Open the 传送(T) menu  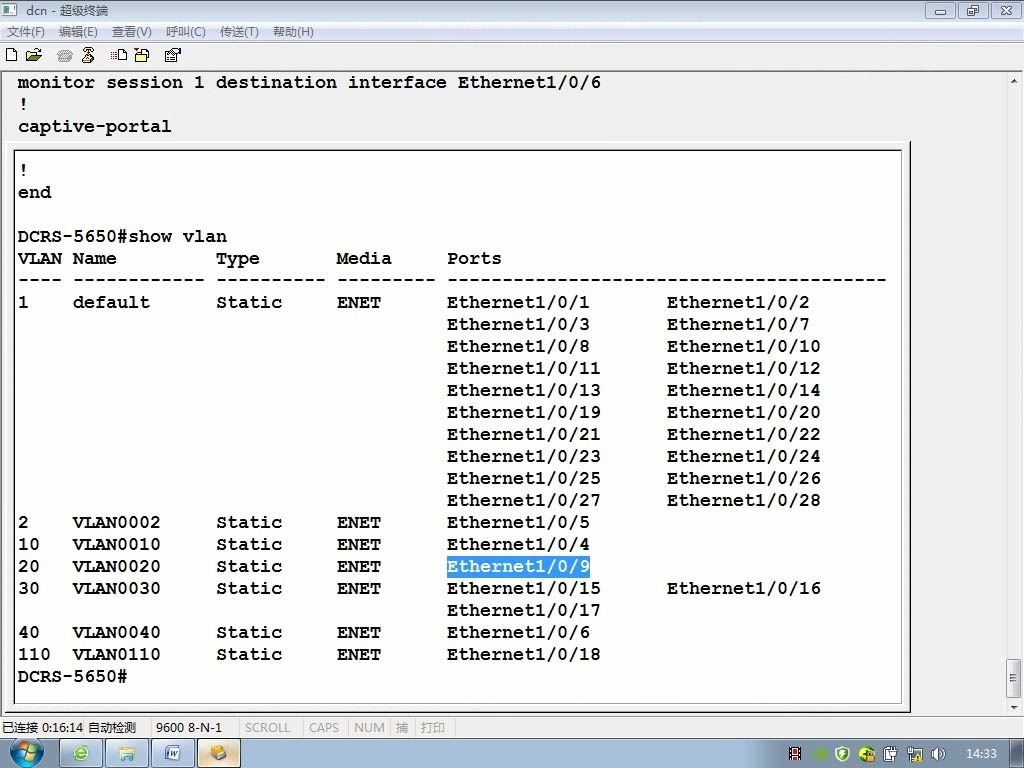click(239, 31)
